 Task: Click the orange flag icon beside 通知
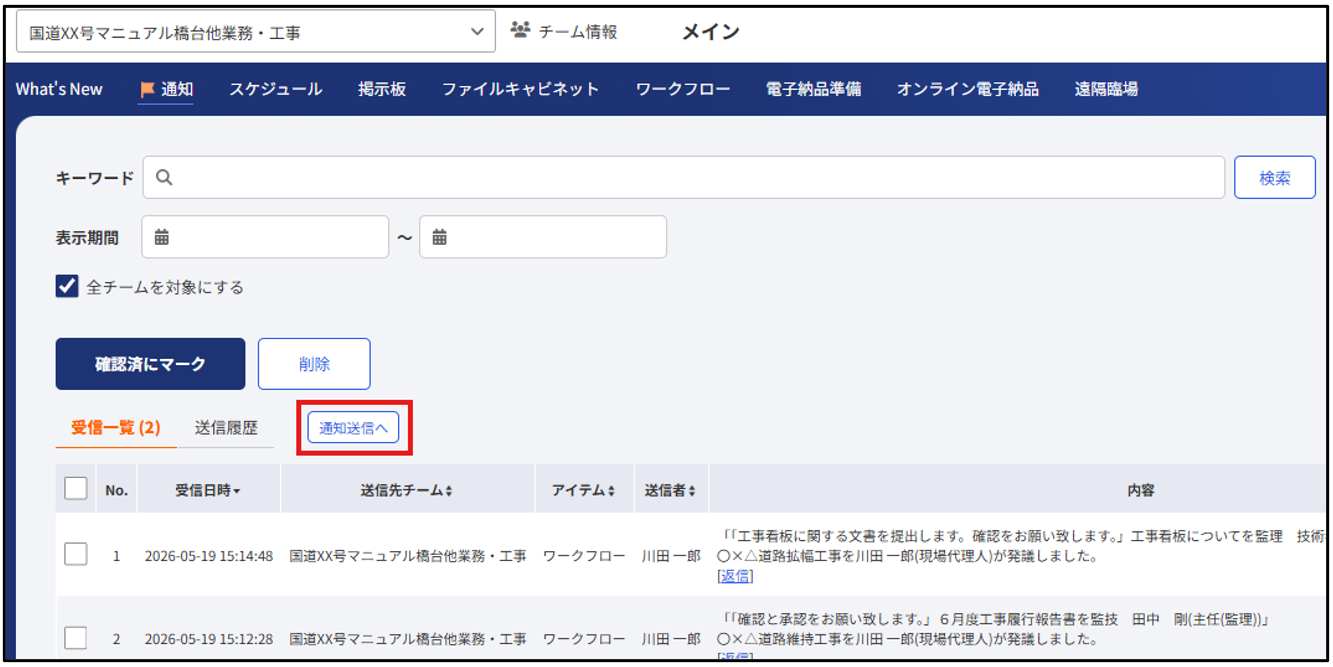coord(147,89)
